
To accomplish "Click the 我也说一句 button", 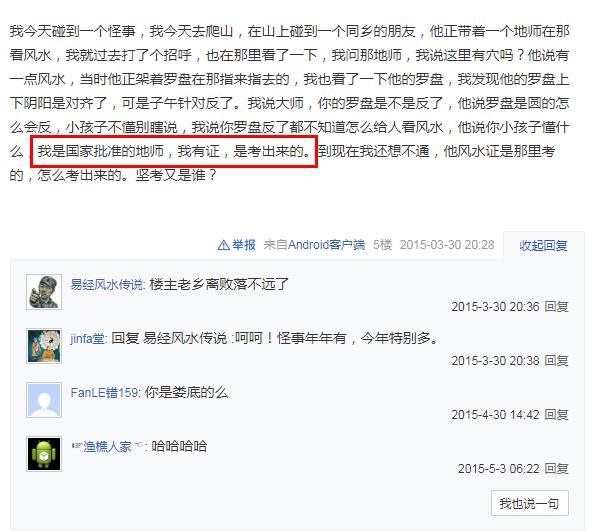I will (530, 503).
